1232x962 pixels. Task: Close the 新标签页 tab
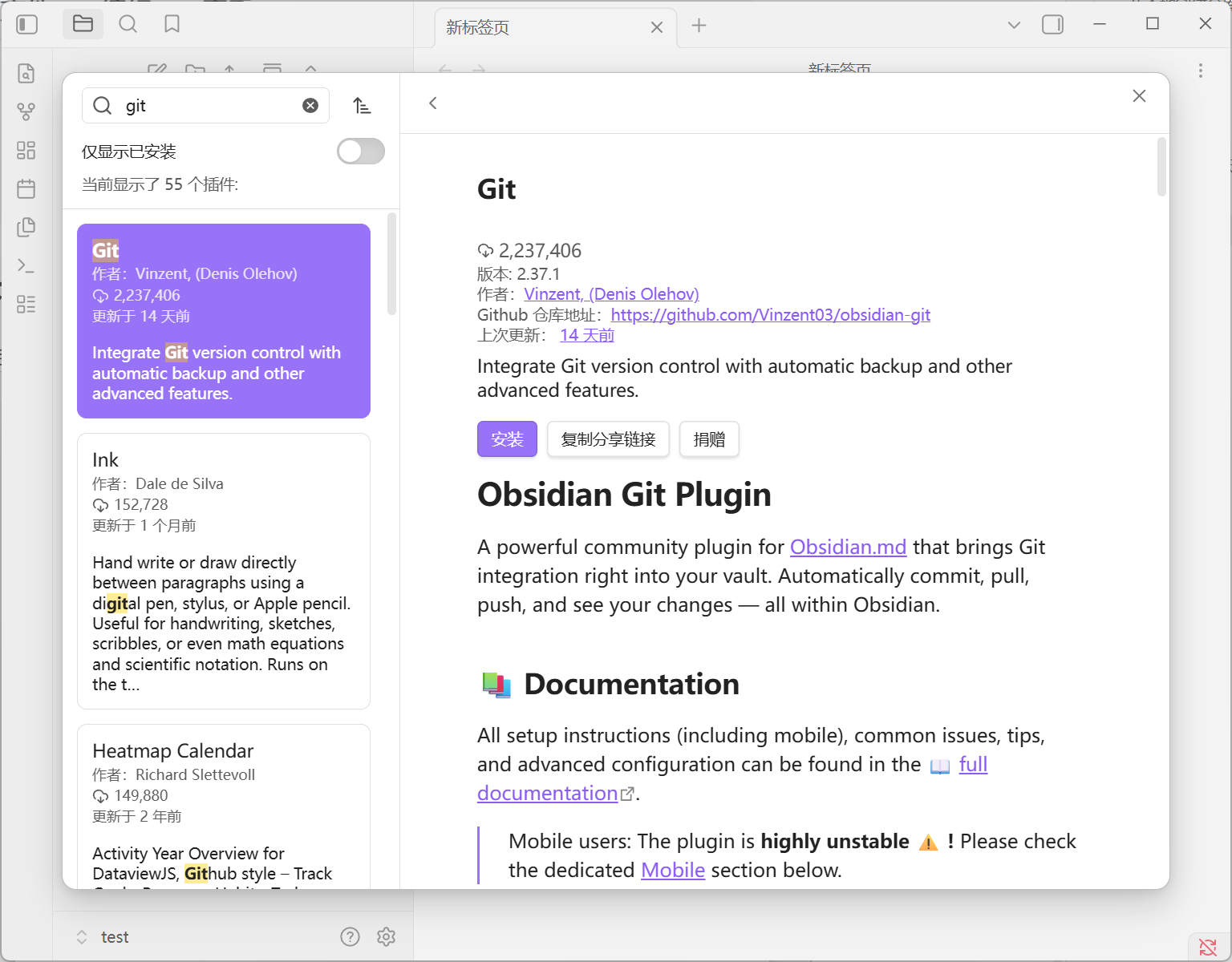657,27
